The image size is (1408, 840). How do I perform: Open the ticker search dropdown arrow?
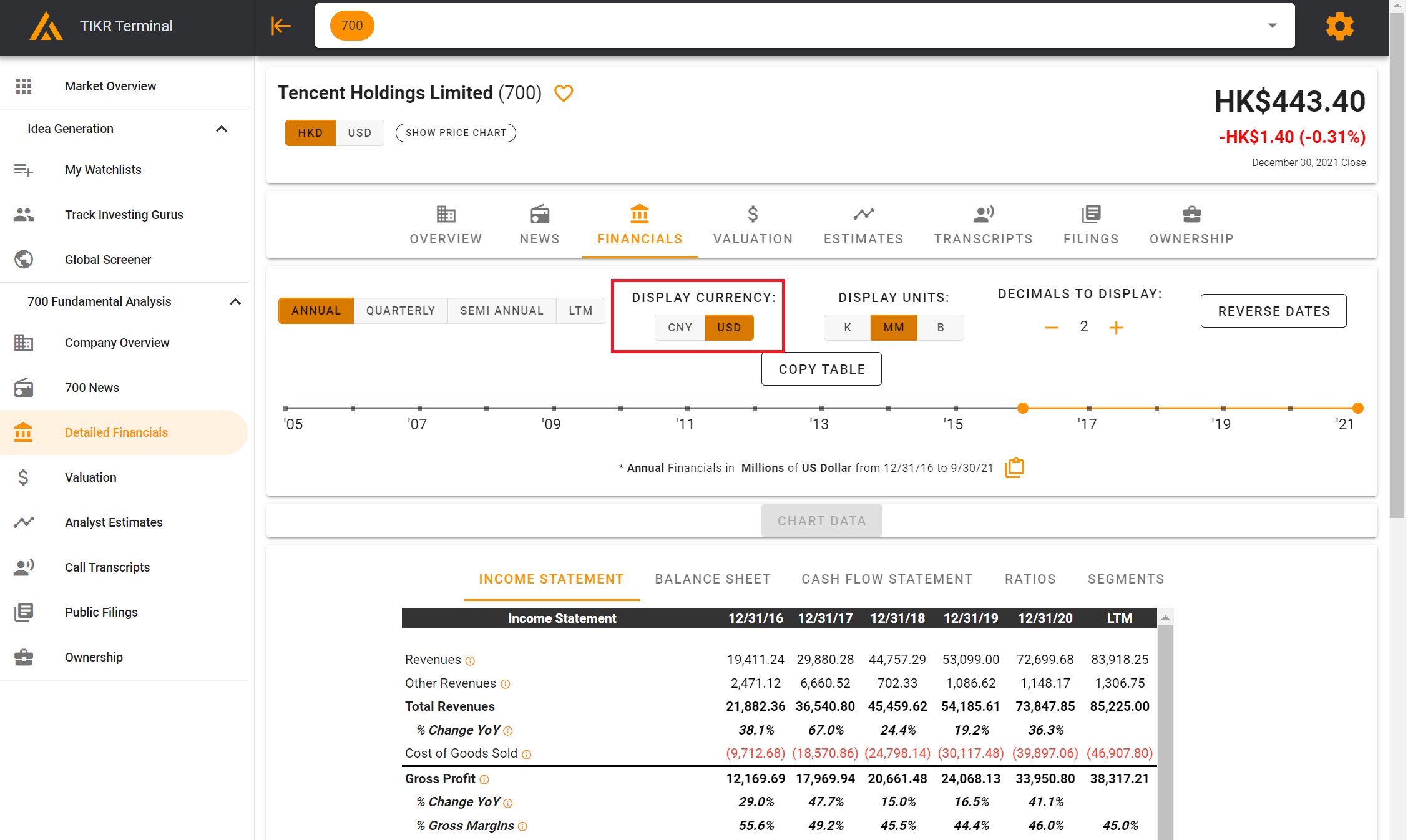pyautogui.click(x=1272, y=26)
